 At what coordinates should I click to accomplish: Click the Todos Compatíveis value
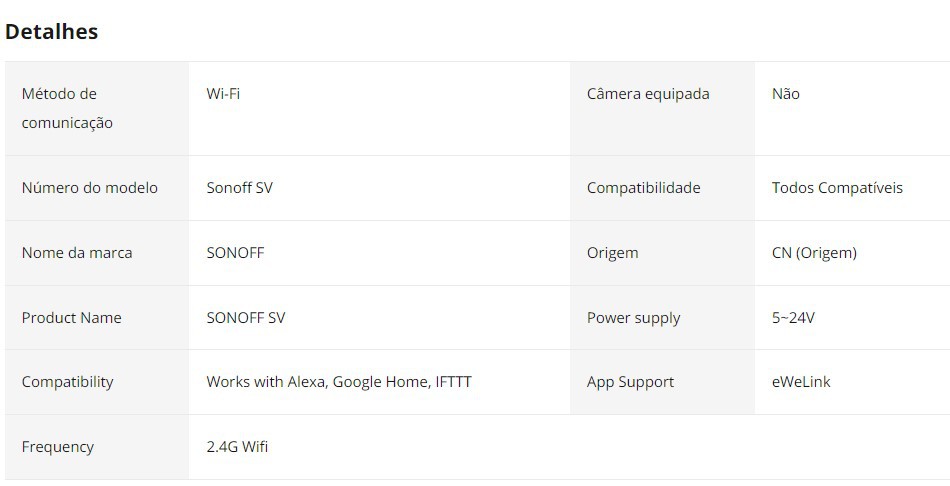tap(837, 188)
